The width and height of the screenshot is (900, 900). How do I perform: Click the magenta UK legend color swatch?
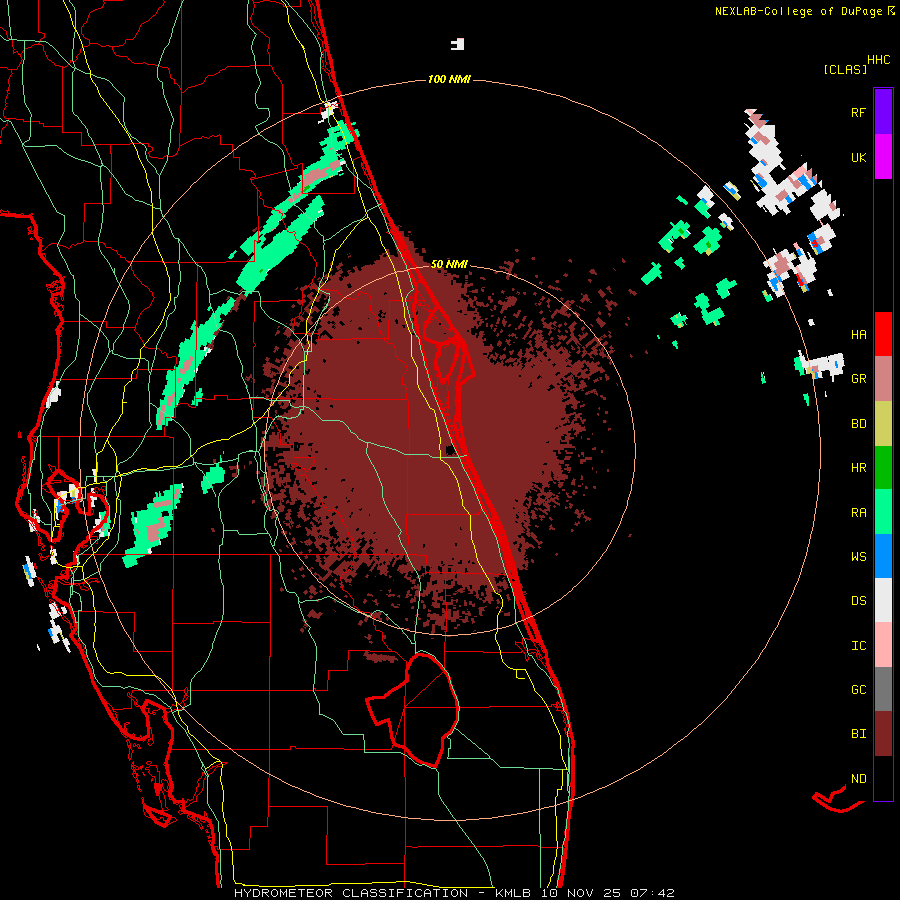pyautogui.click(x=883, y=157)
